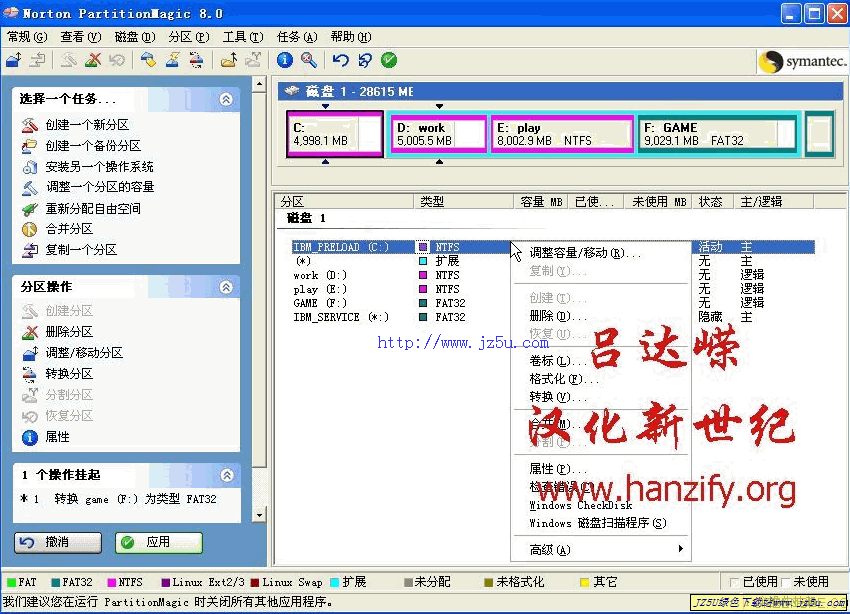Viewport: 850px width, 614px height.
Task: Choose 调整容量/移动 in context menu
Action: click(x=601, y=253)
